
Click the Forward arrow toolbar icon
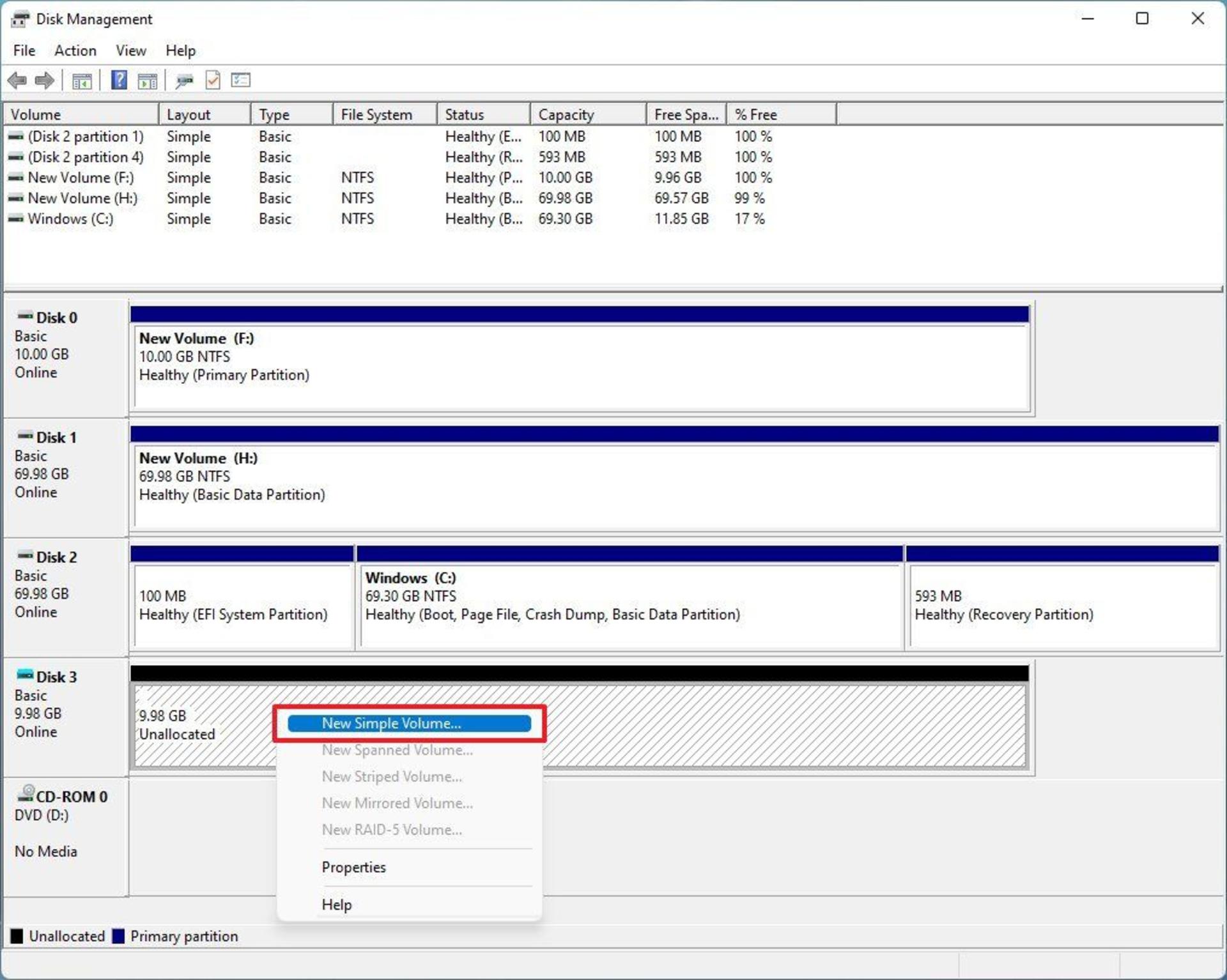pyautogui.click(x=45, y=80)
